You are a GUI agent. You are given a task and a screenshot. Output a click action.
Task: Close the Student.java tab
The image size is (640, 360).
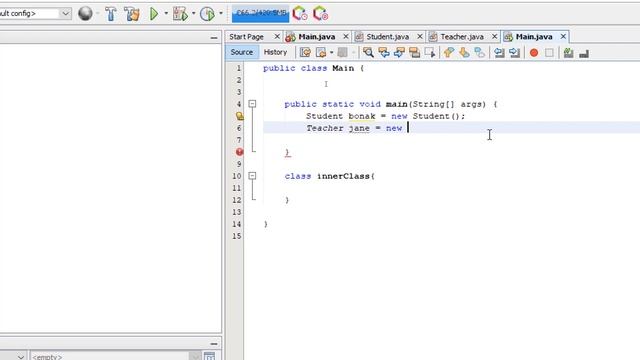420,37
